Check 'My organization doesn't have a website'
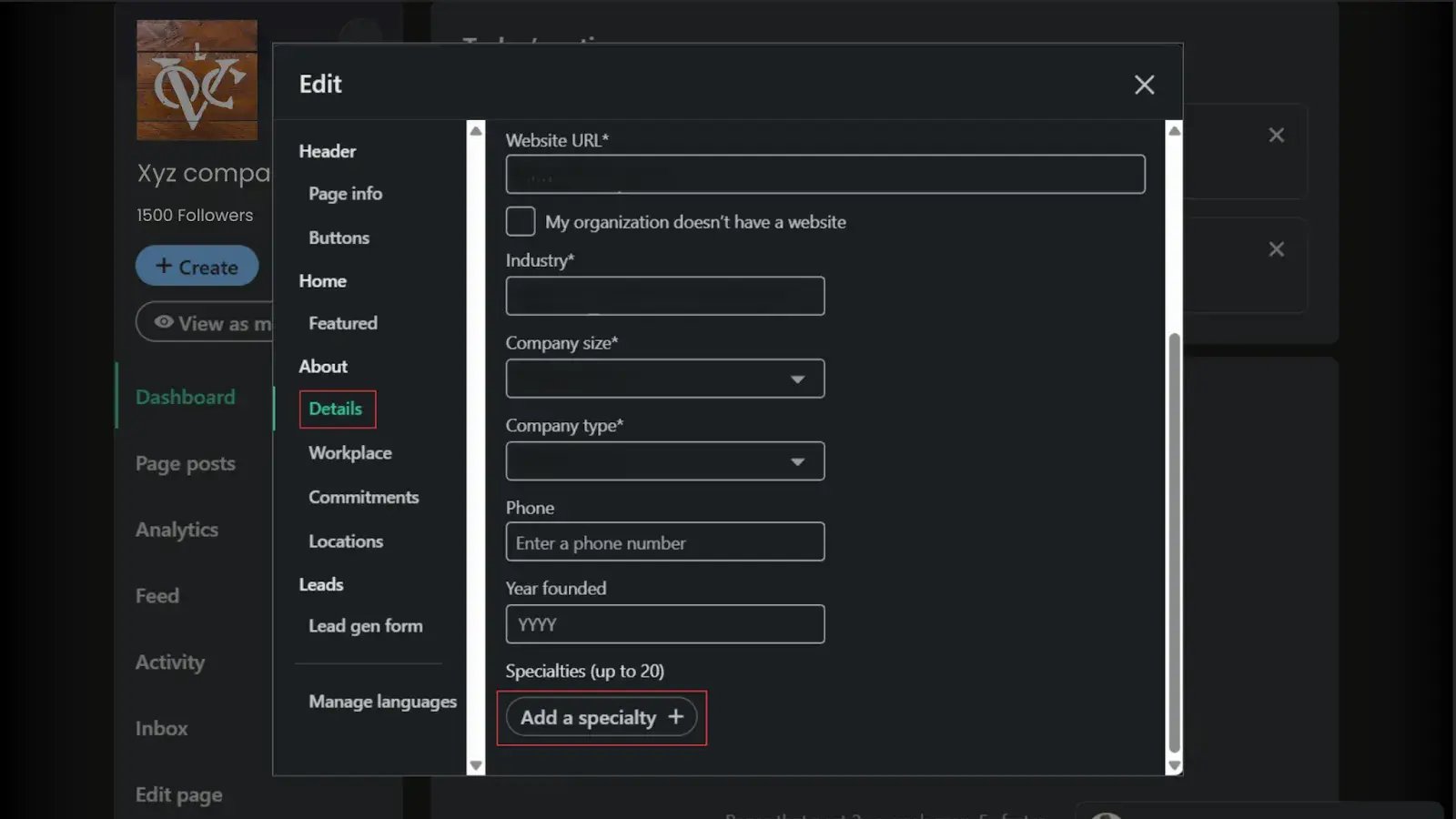This screenshot has width=1456, height=819. 521,221
